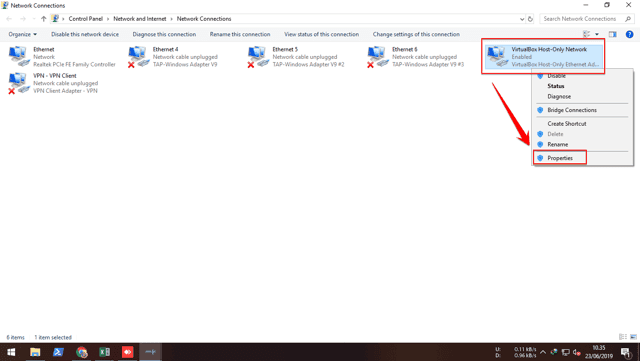Image resolution: width=640 pixels, height=361 pixels.
Task: Show hidden system tray icons
Action: pos(543,352)
